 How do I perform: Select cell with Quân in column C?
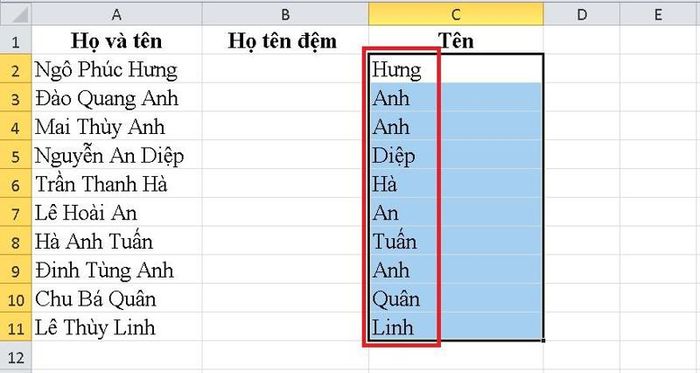[456, 298]
